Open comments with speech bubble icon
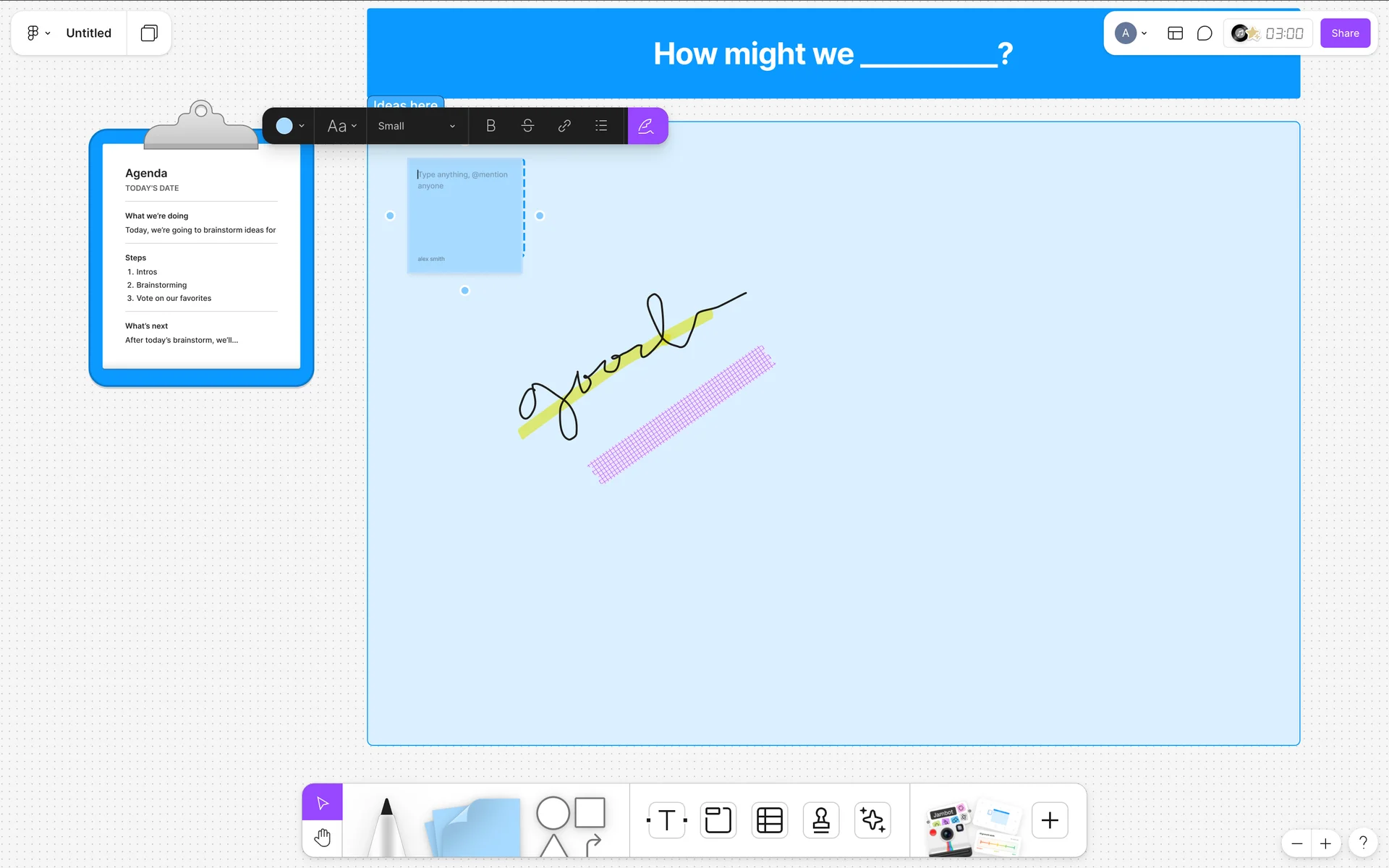The height and width of the screenshot is (868, 1389). pos(1205,33)
